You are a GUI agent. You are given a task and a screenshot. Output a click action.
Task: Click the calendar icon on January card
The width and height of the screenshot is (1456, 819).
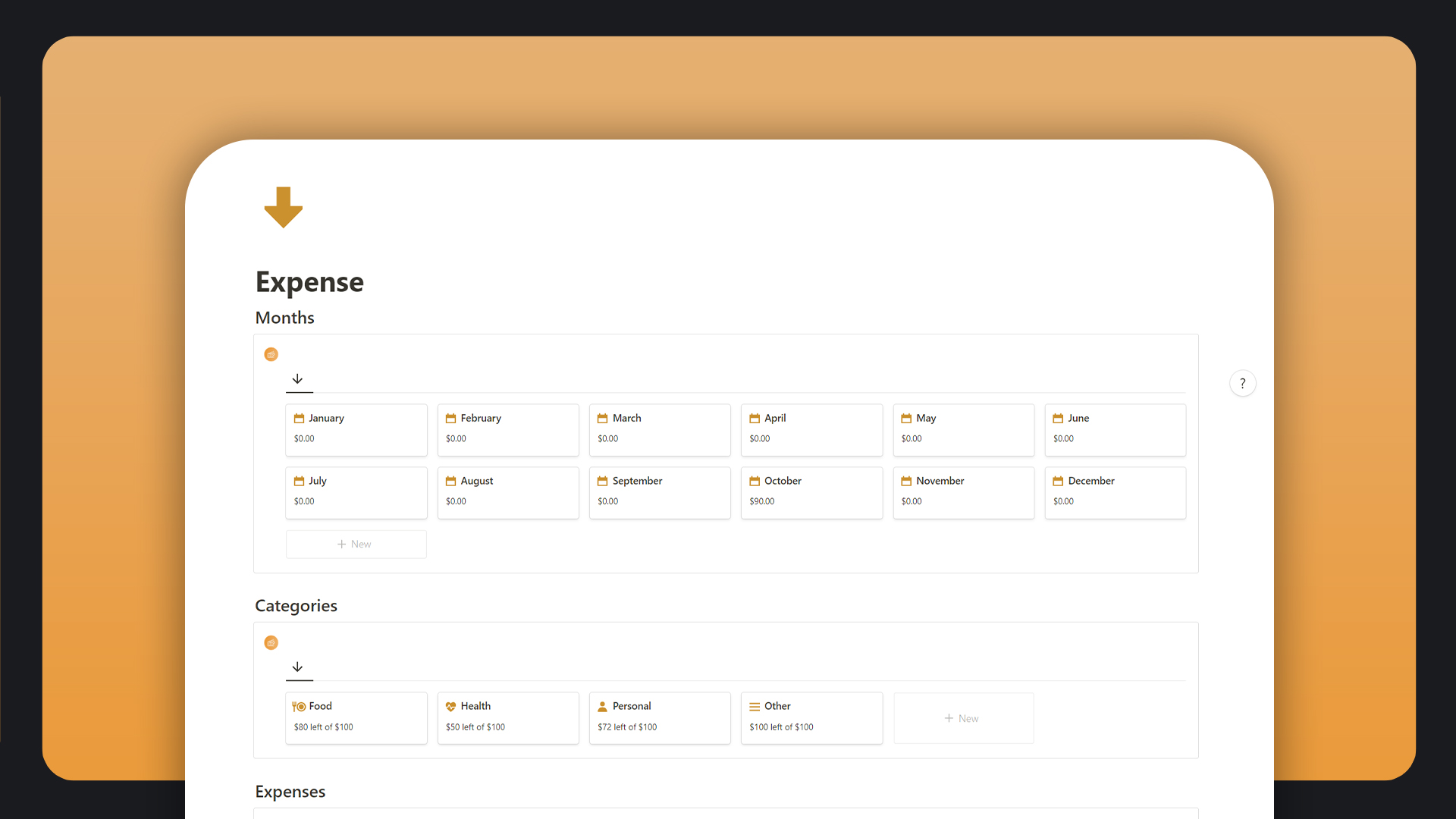299,418
